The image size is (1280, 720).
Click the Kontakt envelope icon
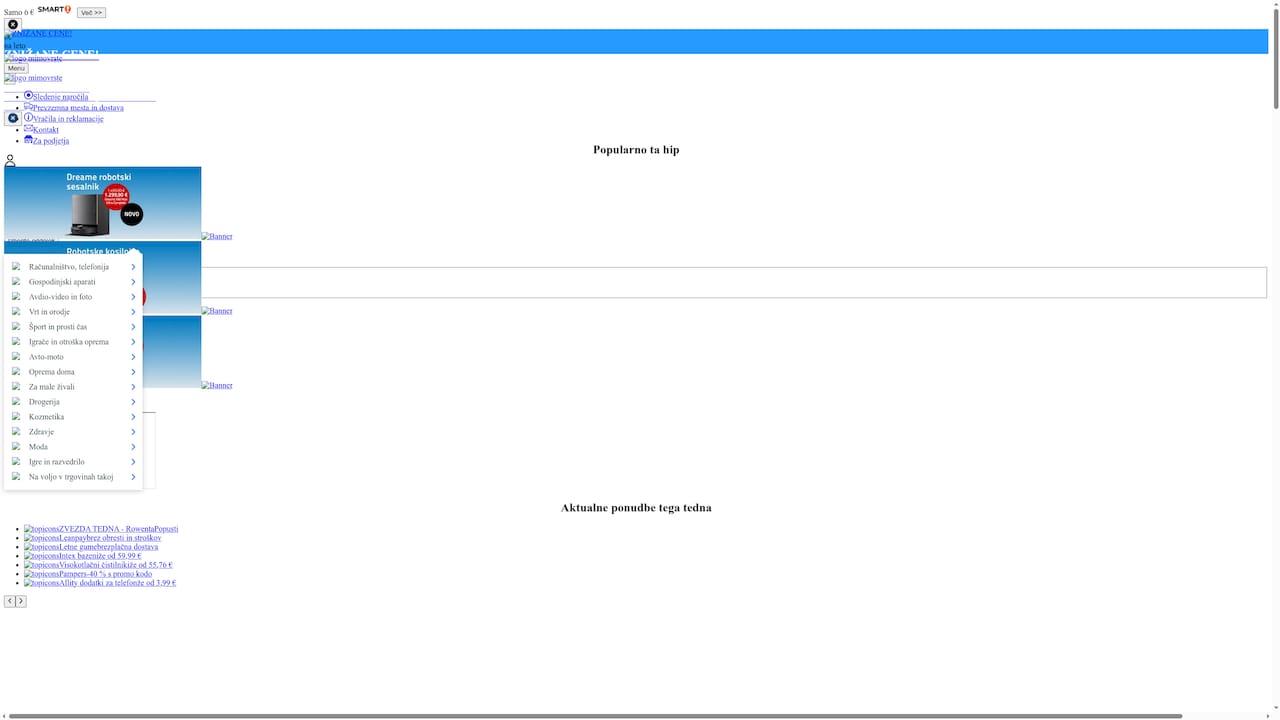(x=28, y=129)
